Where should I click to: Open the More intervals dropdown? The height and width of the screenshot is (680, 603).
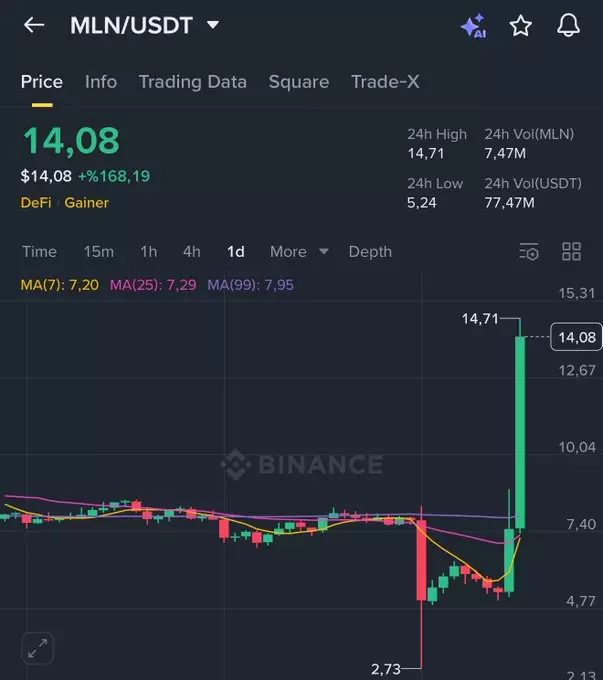click(299, 252)
